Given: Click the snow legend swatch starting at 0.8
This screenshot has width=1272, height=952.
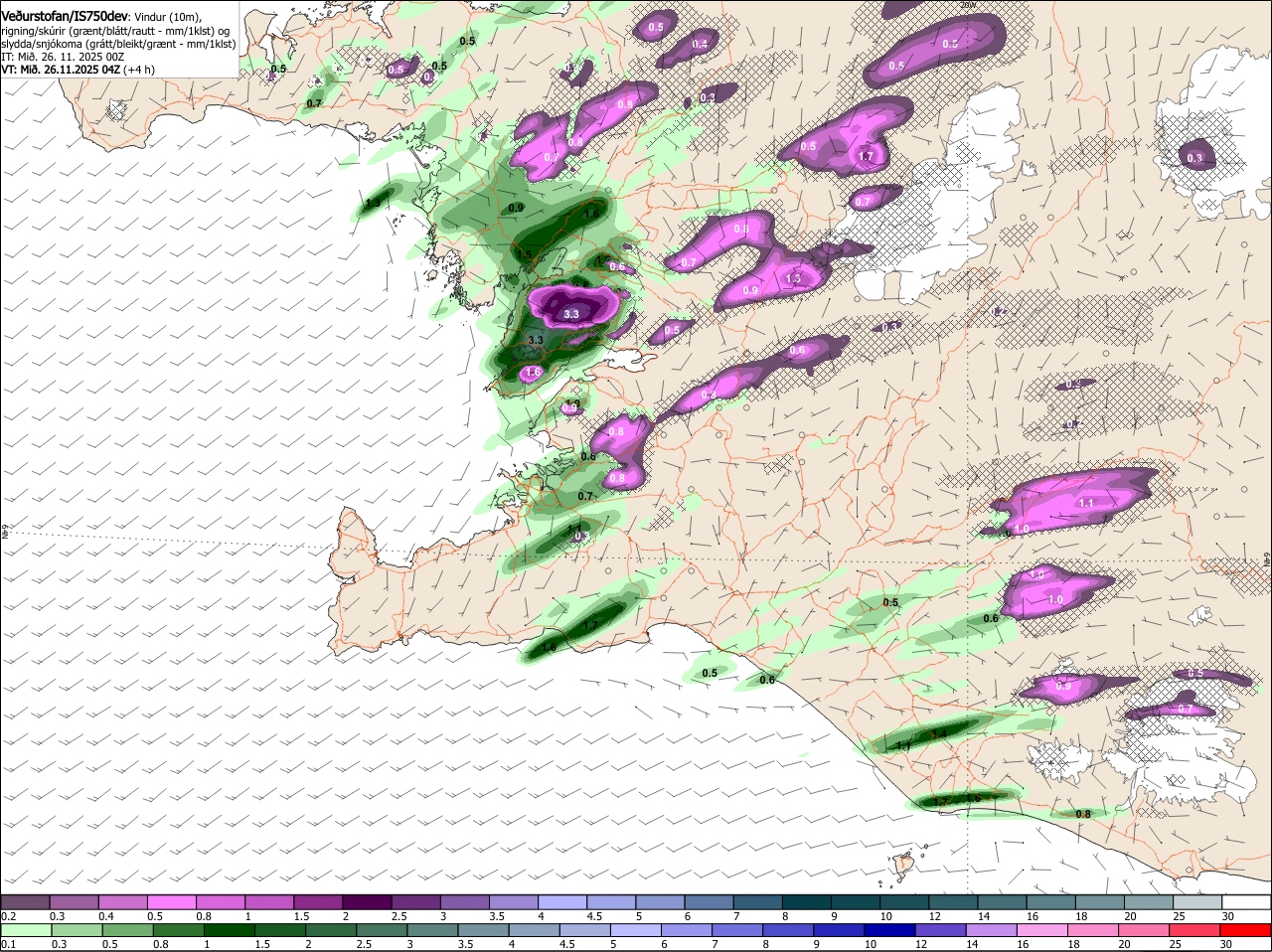Looking at the screenshot, I should tap(221, 901).
